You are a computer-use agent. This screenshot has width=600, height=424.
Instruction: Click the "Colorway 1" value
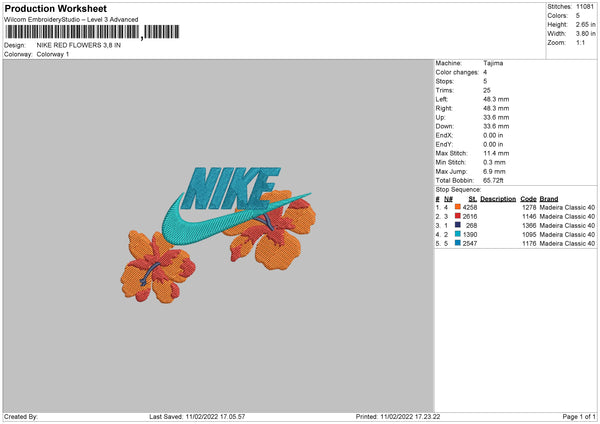pos(53,54)
